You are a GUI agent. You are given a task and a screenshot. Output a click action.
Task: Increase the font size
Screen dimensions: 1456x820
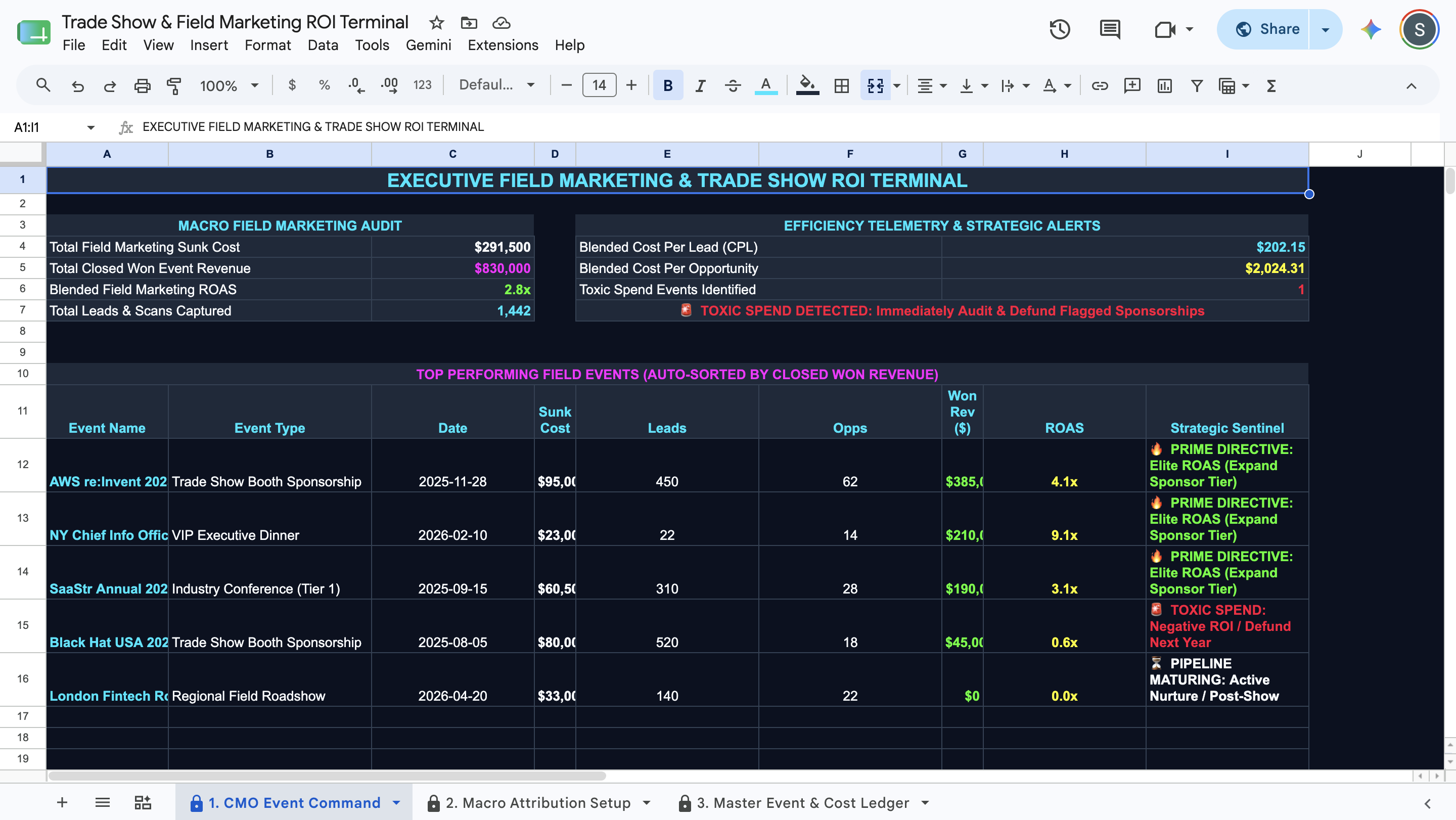click(x=631, y=85)
